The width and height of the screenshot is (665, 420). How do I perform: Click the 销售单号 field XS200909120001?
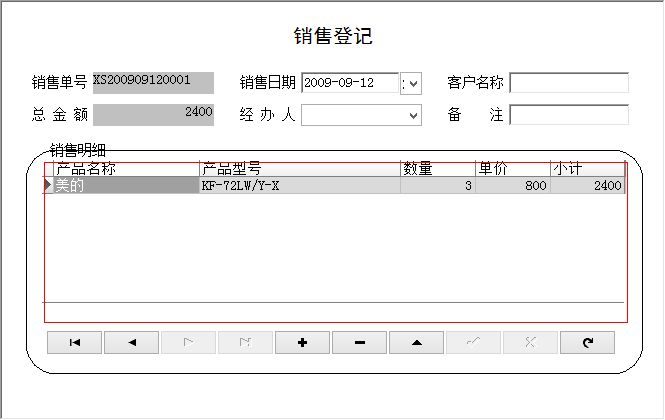[x=154, y=83]
